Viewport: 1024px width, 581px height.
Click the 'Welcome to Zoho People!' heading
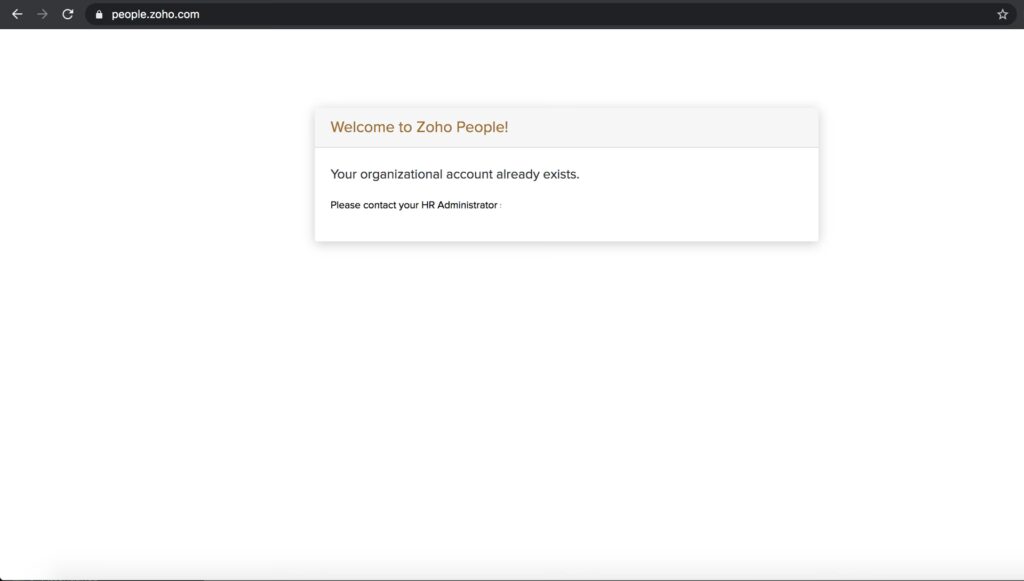pyautogui.click(x=419, y=127)
